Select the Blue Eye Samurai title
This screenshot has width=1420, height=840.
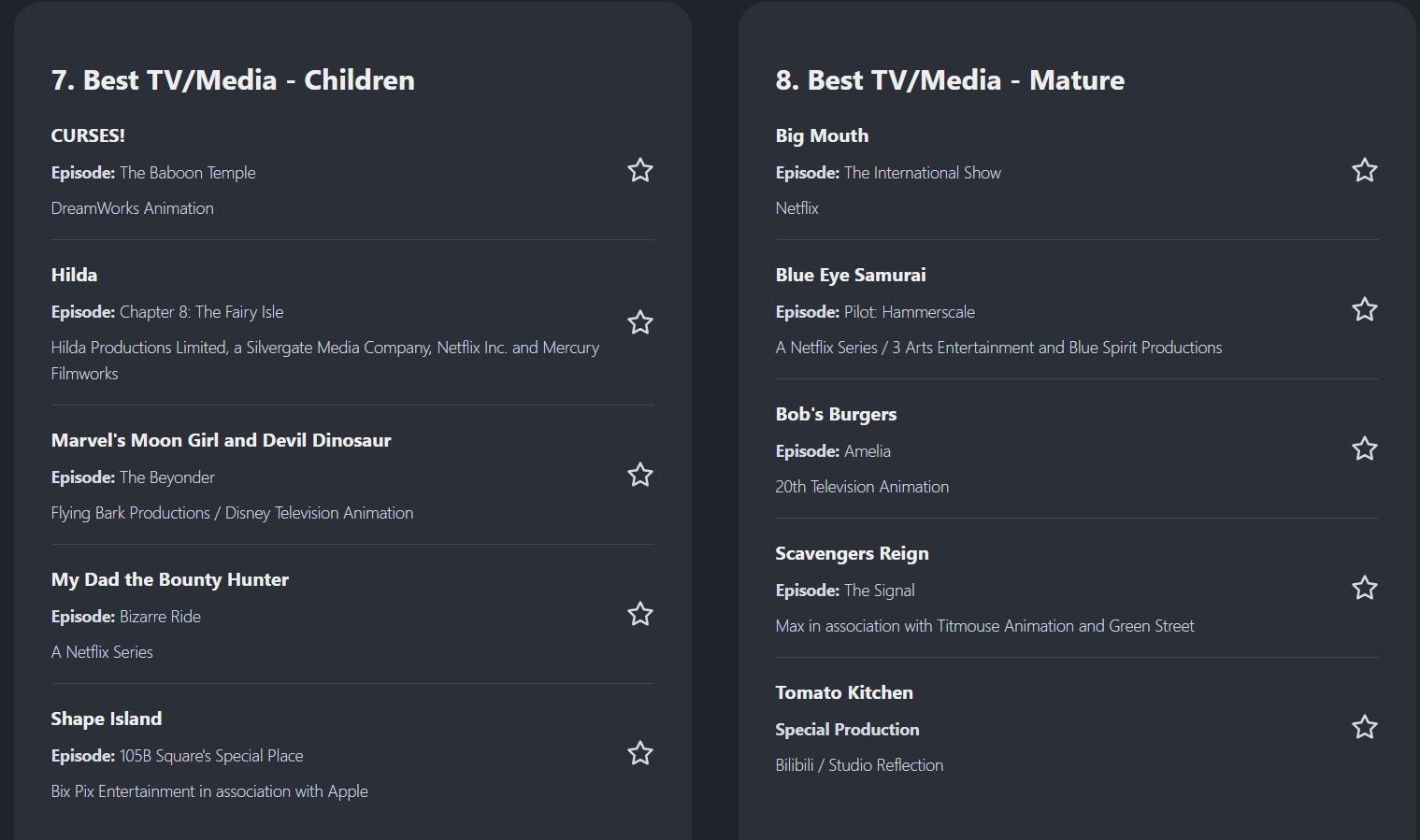(850, 275)
